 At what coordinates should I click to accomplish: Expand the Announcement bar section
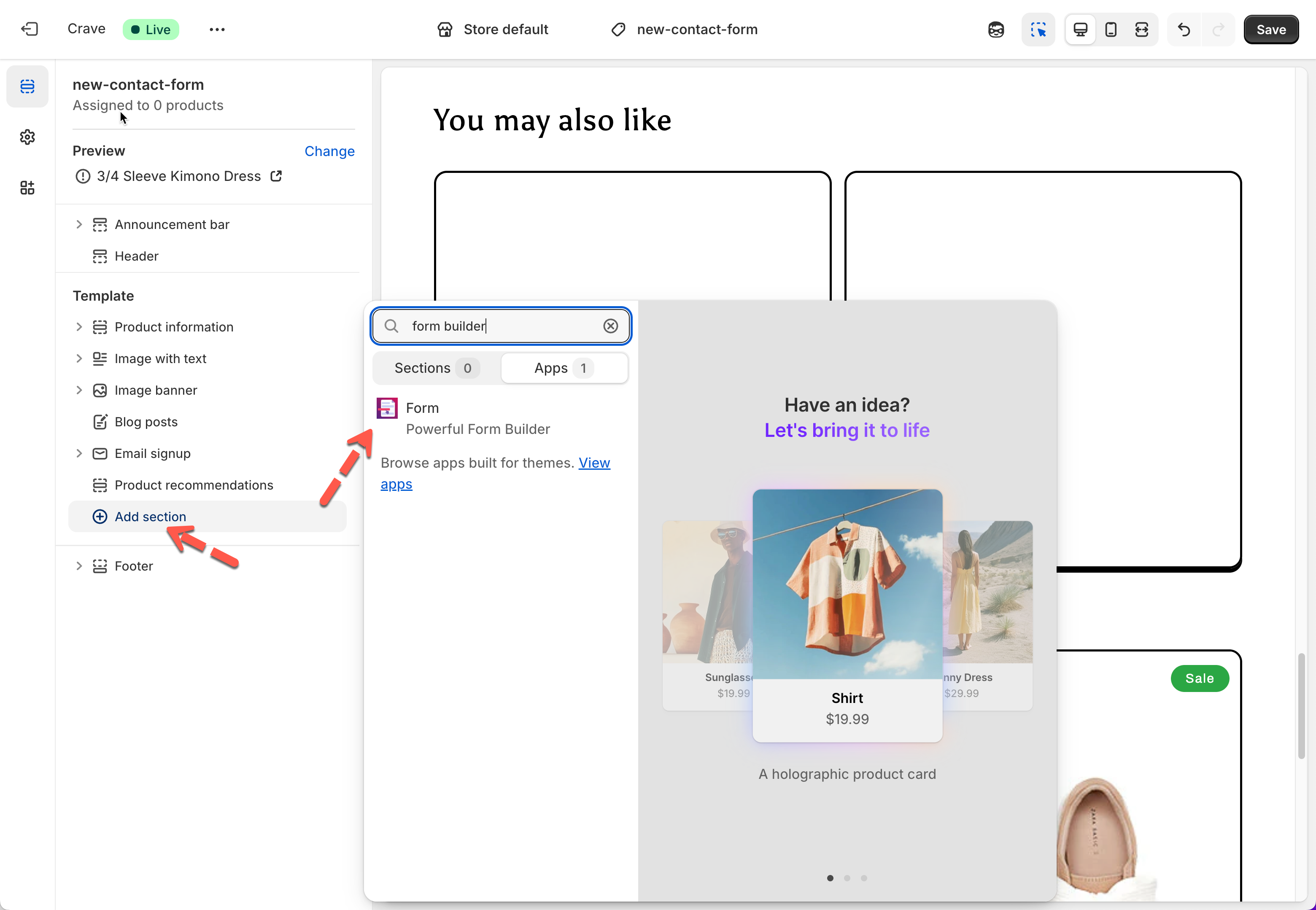79,225
